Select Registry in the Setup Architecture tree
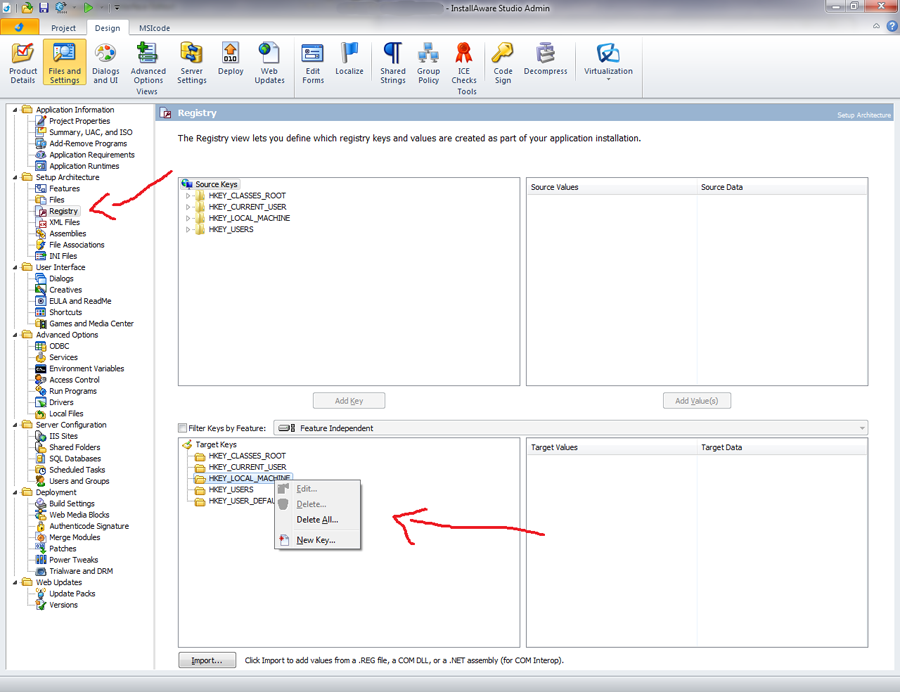 pyautogui.click(x=63, y=211)
